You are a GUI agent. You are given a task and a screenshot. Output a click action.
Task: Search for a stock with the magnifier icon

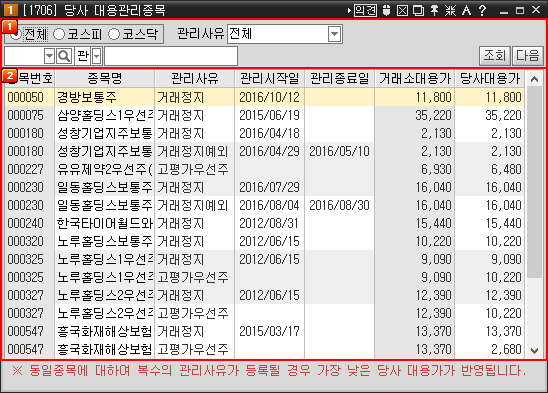click(64, 56)
